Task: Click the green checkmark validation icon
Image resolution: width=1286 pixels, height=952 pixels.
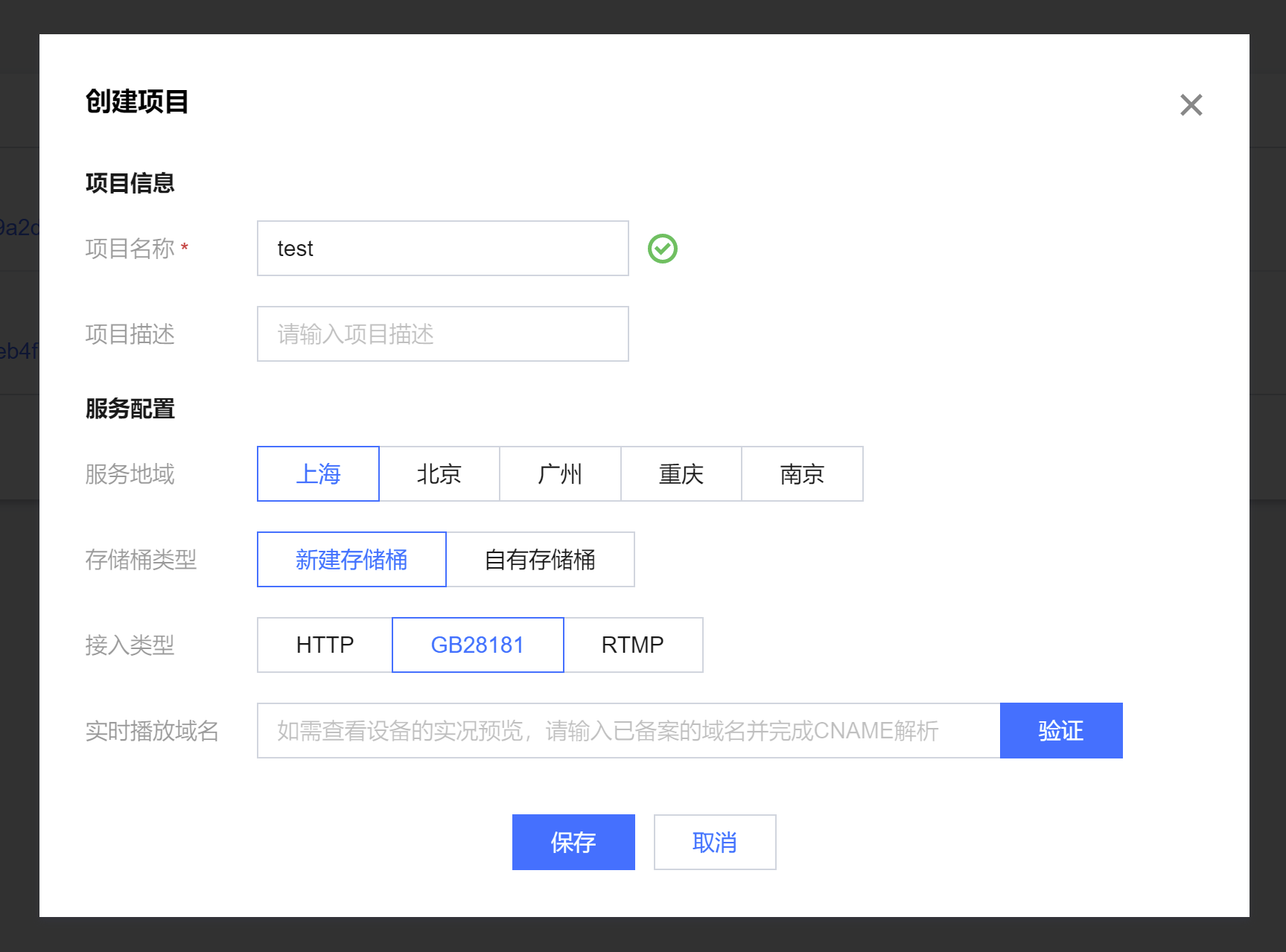Action: (662, 249)
